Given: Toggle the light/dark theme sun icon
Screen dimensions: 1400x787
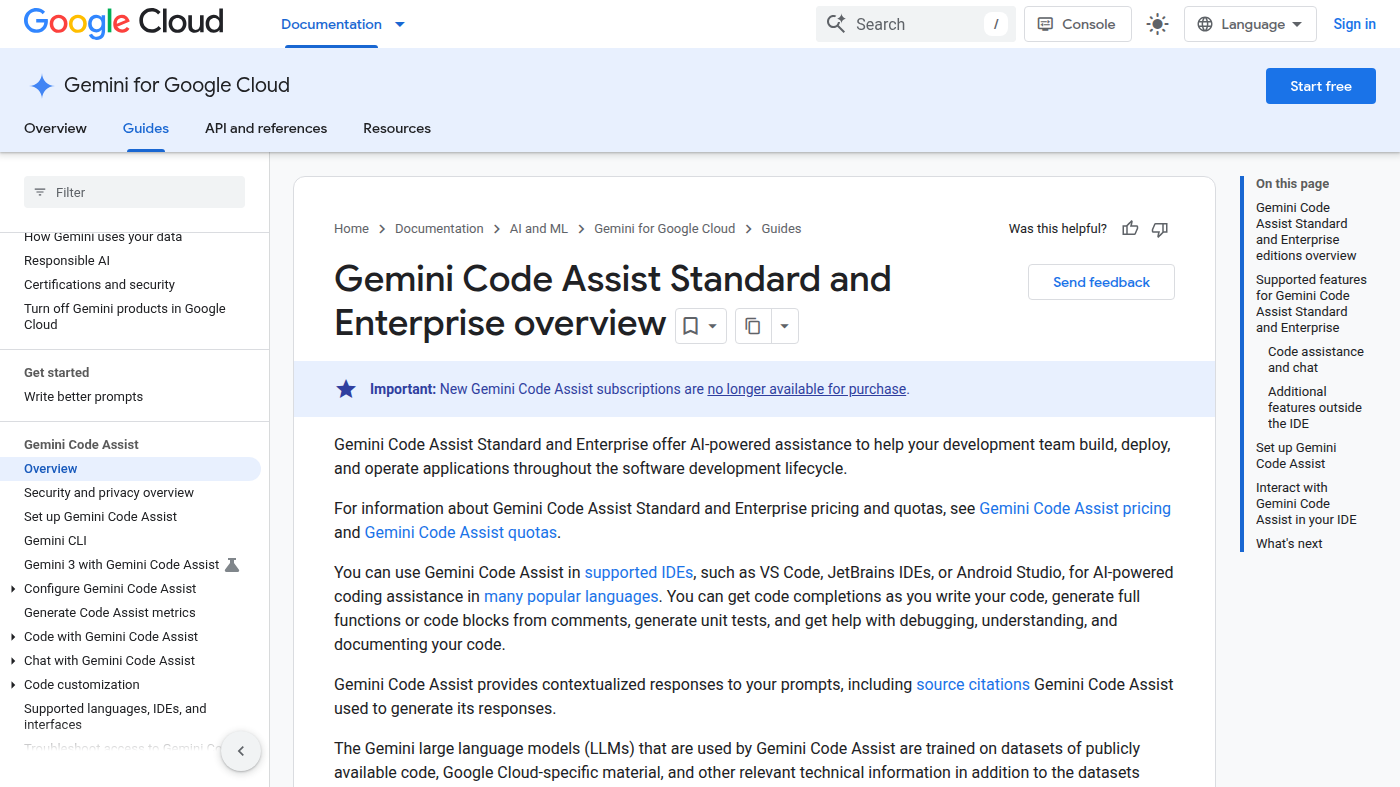Looking at the screenshot, I should (1157, 24).
